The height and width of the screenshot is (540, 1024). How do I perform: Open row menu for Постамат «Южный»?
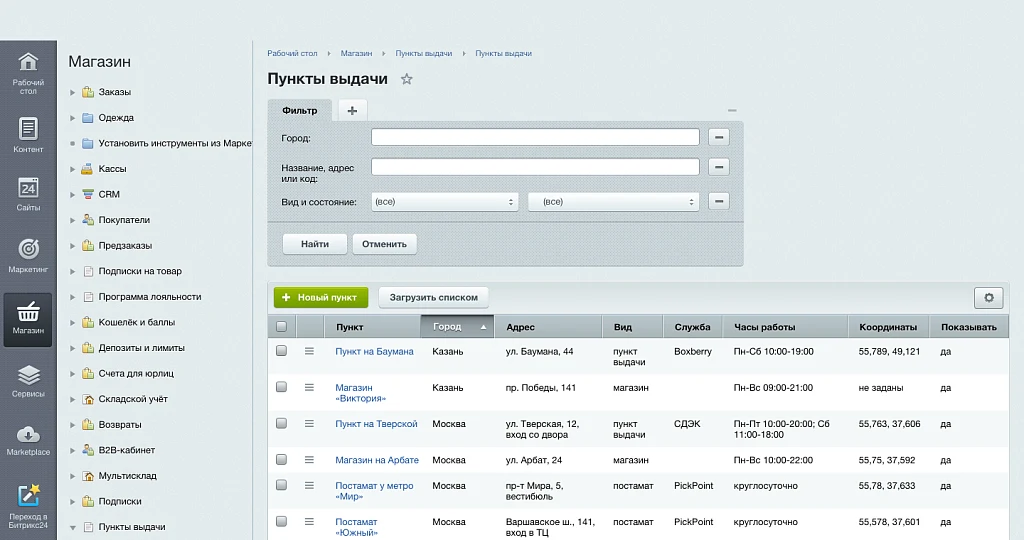(309, 522)
